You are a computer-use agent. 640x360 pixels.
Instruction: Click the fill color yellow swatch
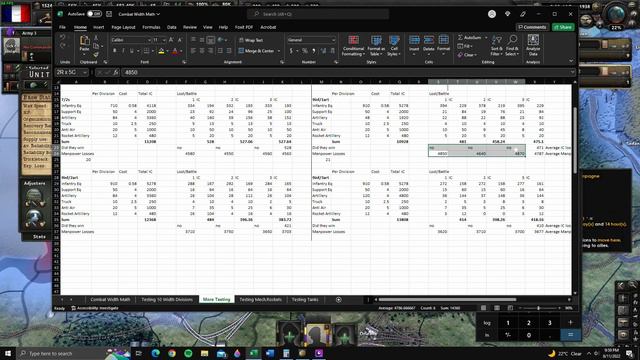click(x=161, y=51)
